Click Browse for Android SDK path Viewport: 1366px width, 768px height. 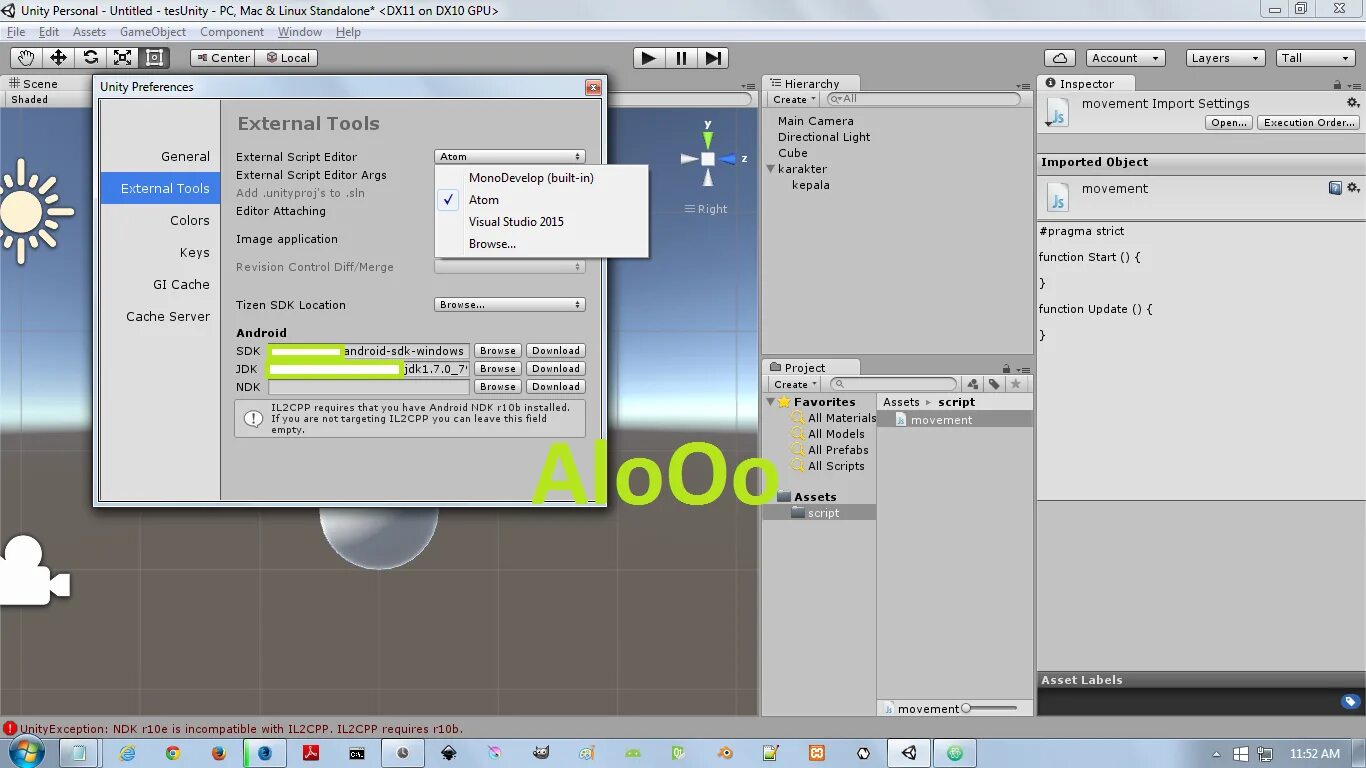tap(497, 351)
